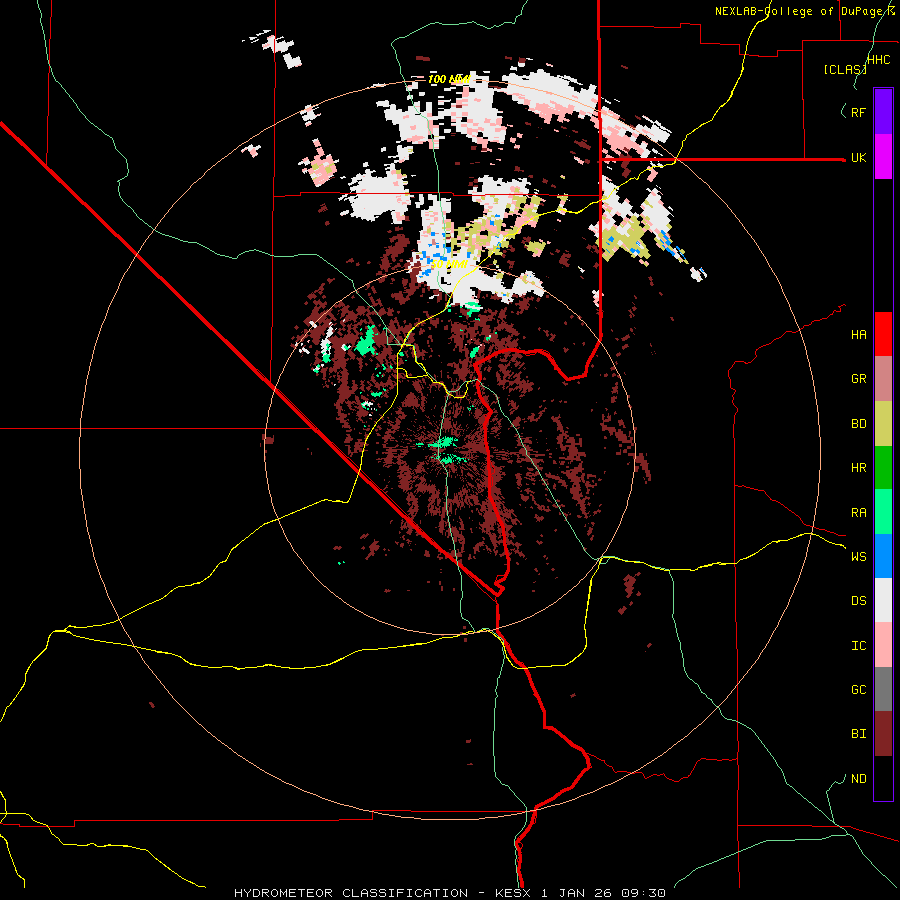Click the RF legend label
The image size is (900, 900).
tap(858, 112)
